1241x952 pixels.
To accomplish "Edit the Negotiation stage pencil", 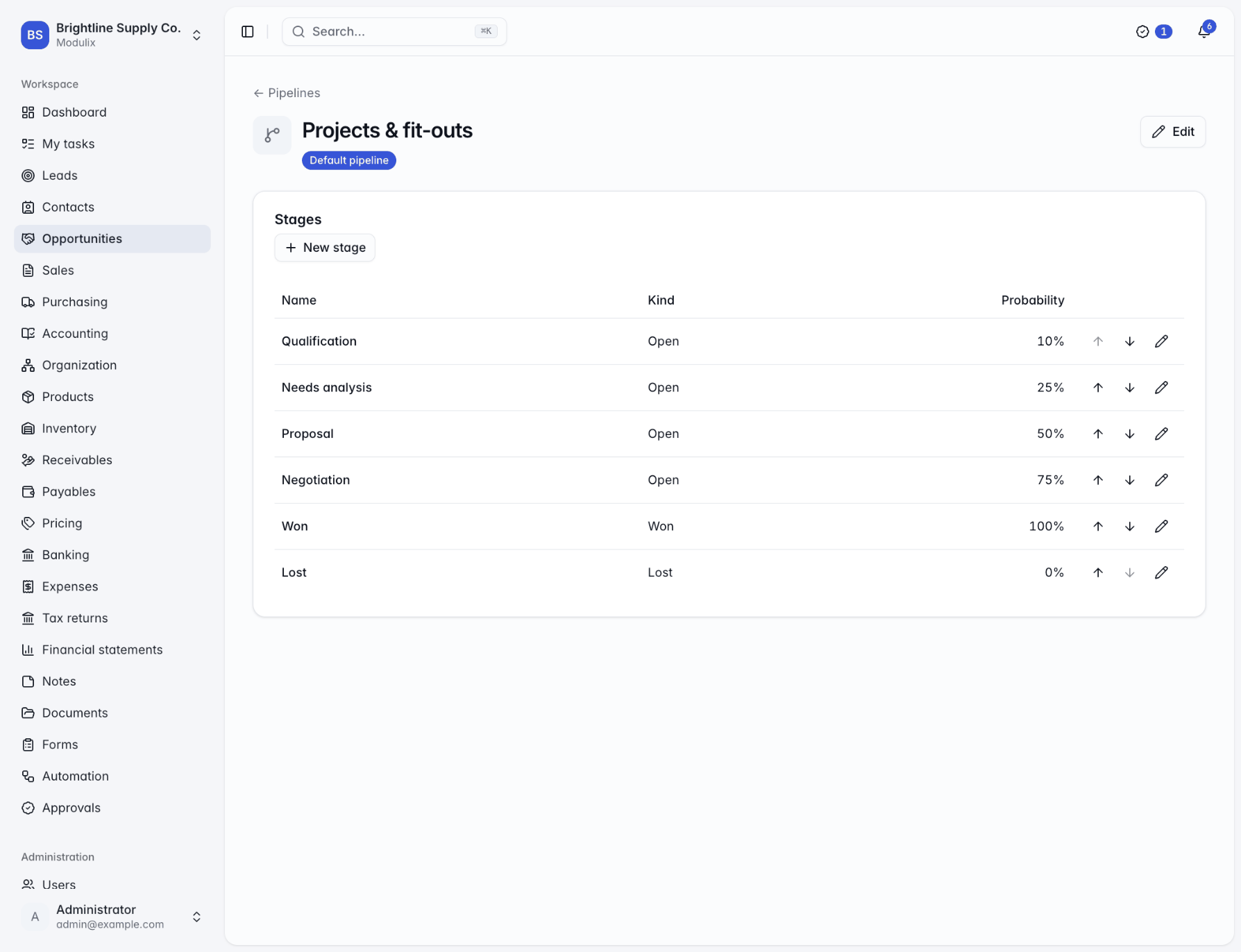I will 1161,480.
